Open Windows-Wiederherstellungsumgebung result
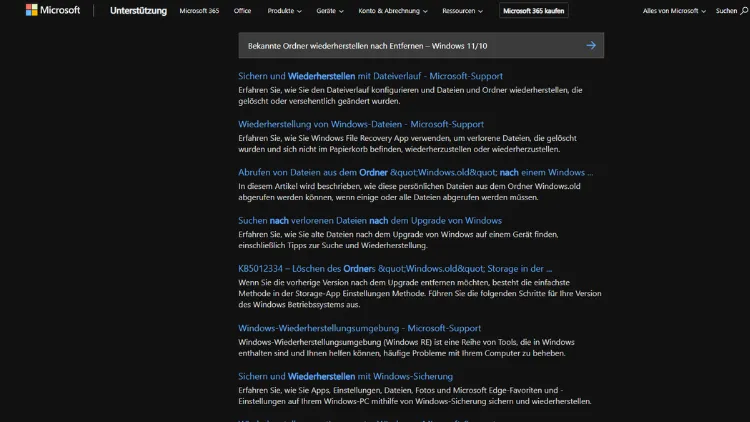This screenshot has width=750, height=422. coord(359,328)
